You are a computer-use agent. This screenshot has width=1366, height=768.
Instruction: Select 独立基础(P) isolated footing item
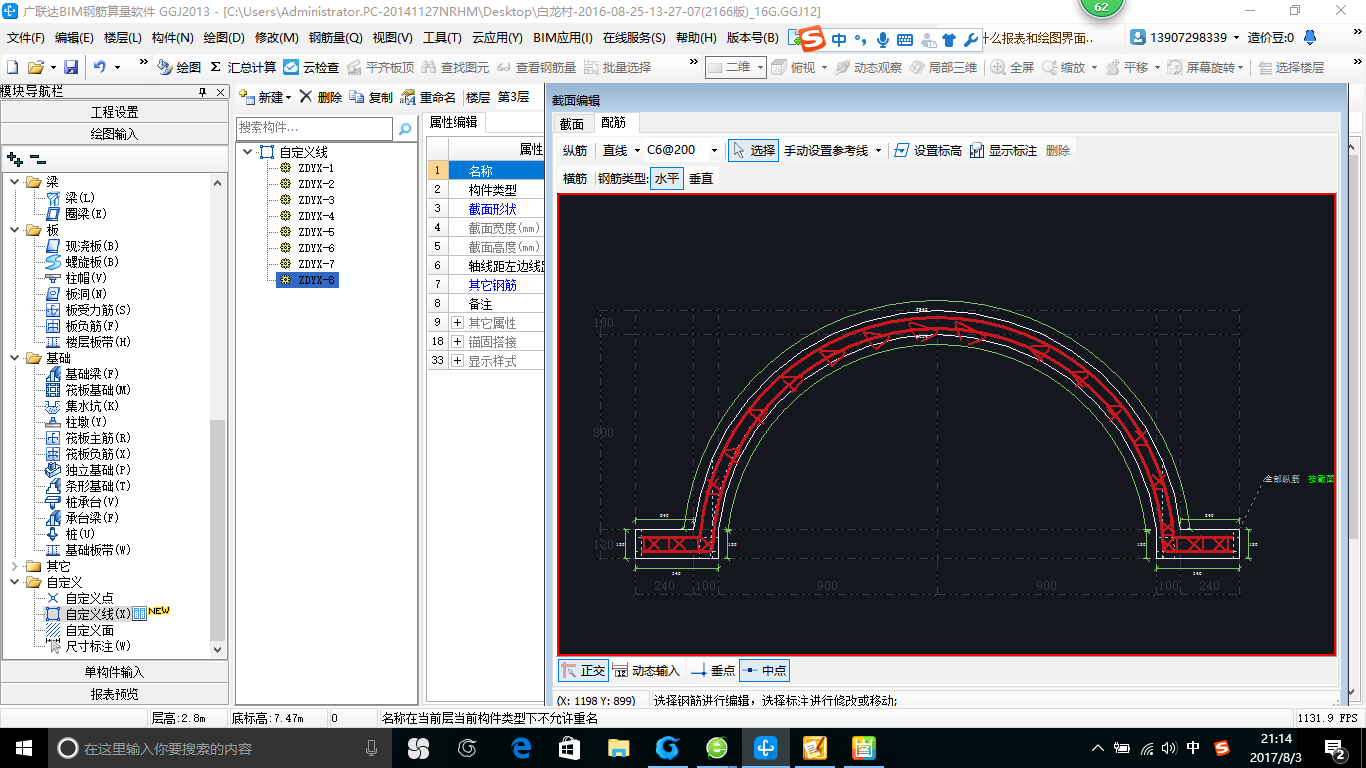tap(89, 470)
